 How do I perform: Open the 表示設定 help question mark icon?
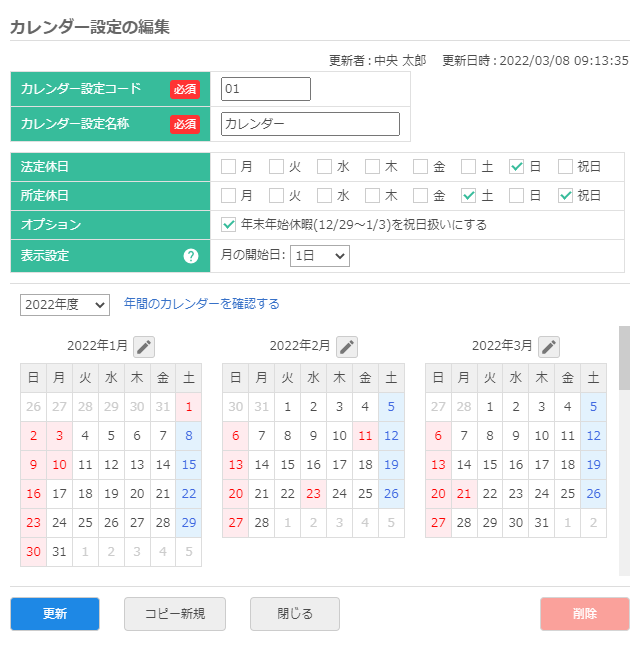(191, 256)
